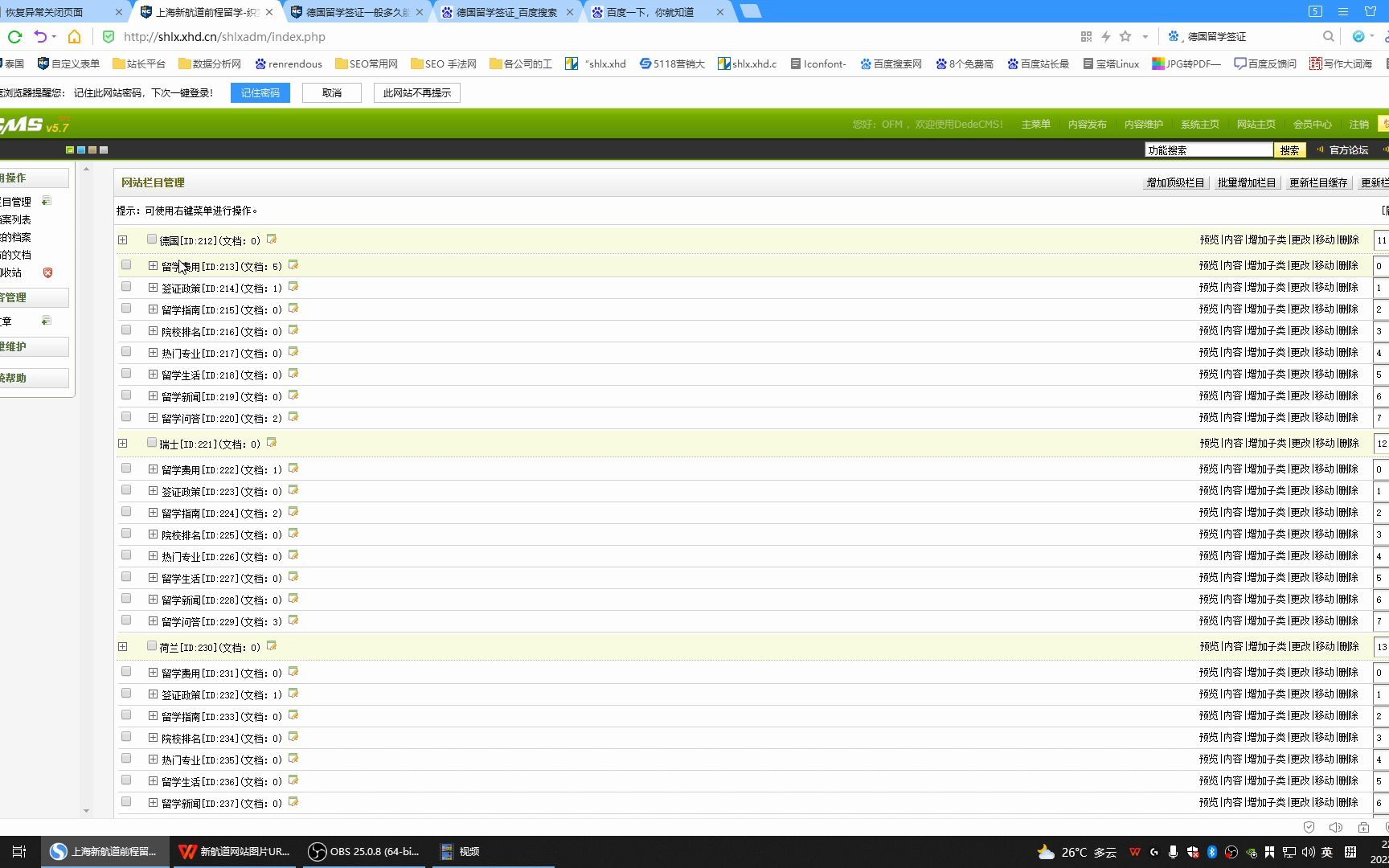Click the 搜索 button beside 功能搜索
Screen dimensions: 1389x868
[1289, 150]
